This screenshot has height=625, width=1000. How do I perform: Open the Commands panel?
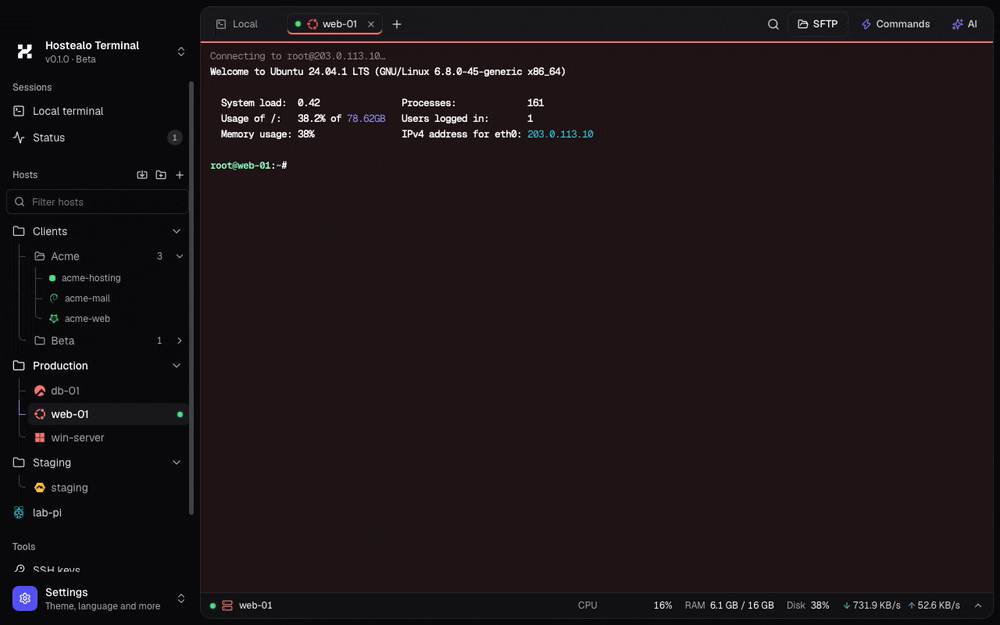[x=895, y=24]
